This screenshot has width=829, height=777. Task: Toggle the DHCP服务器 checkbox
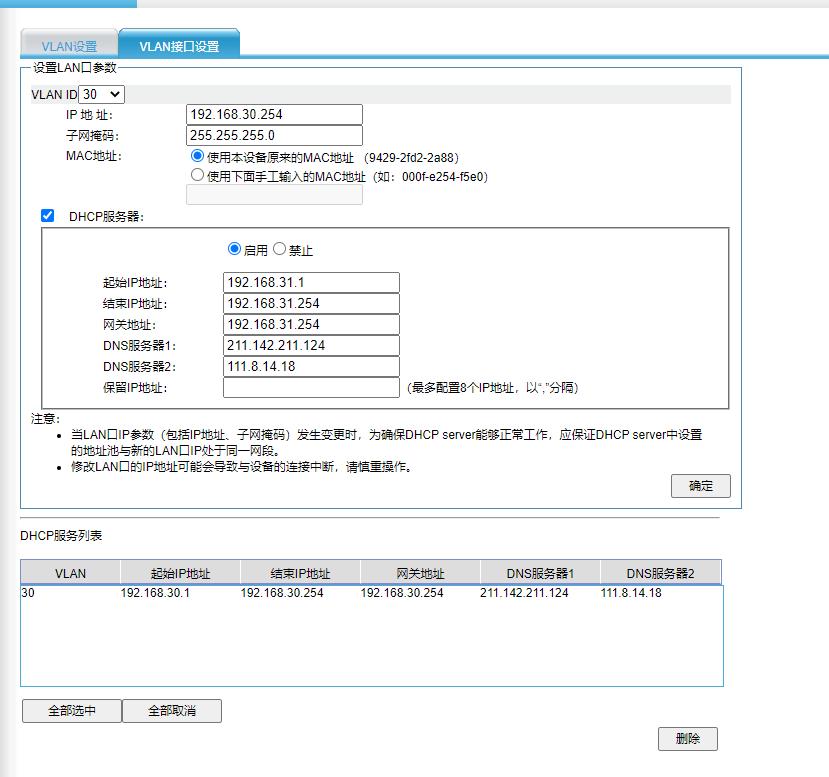(48, 216)
